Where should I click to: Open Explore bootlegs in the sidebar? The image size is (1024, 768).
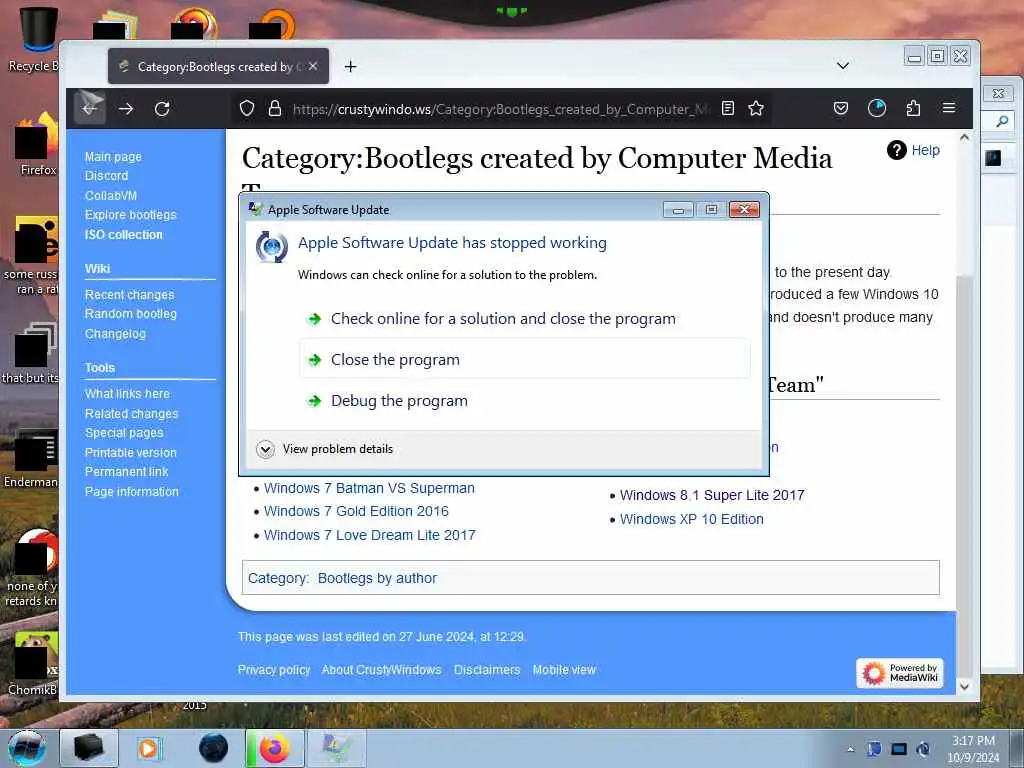click(x=131, y=215)
